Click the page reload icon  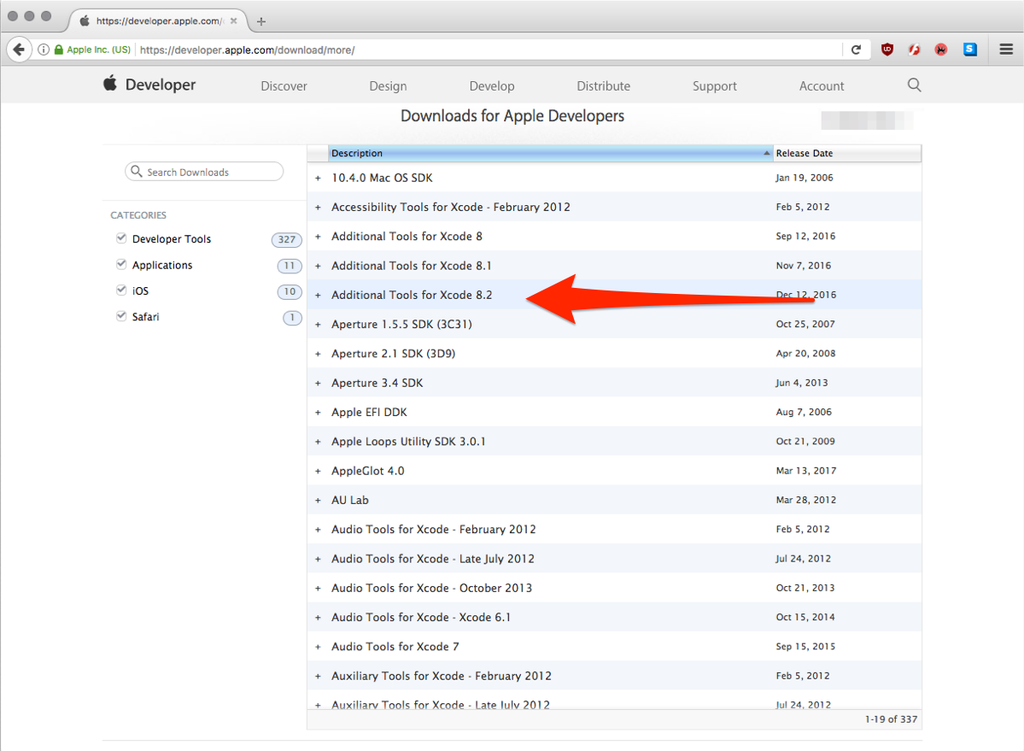858,49
